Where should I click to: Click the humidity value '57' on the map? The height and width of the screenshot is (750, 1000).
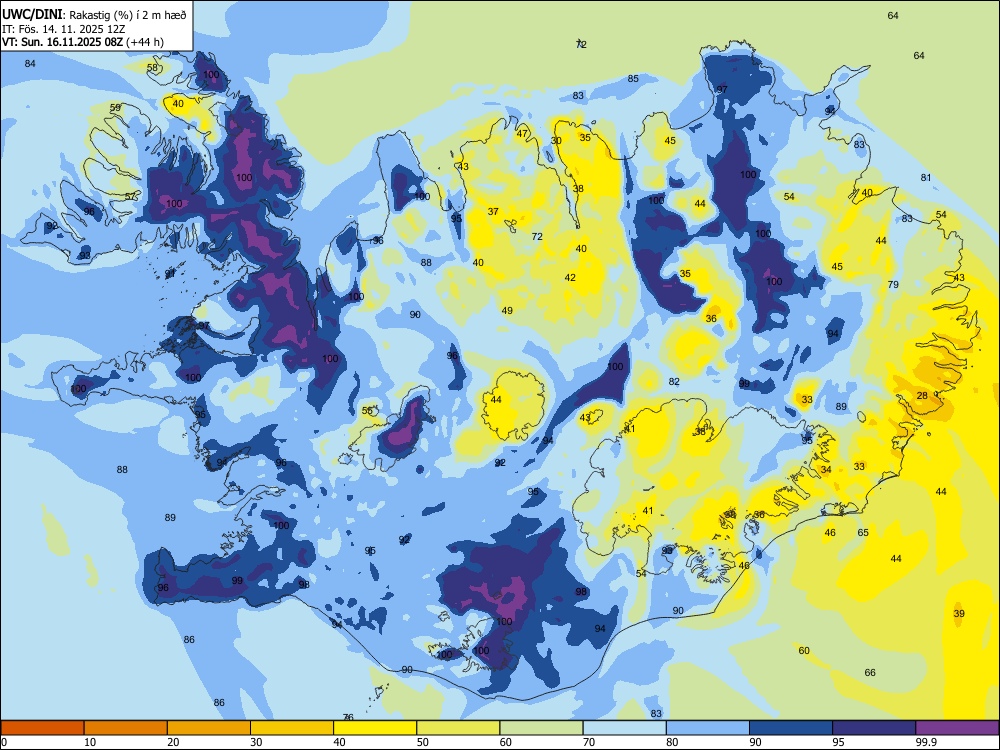click(130, 196)
